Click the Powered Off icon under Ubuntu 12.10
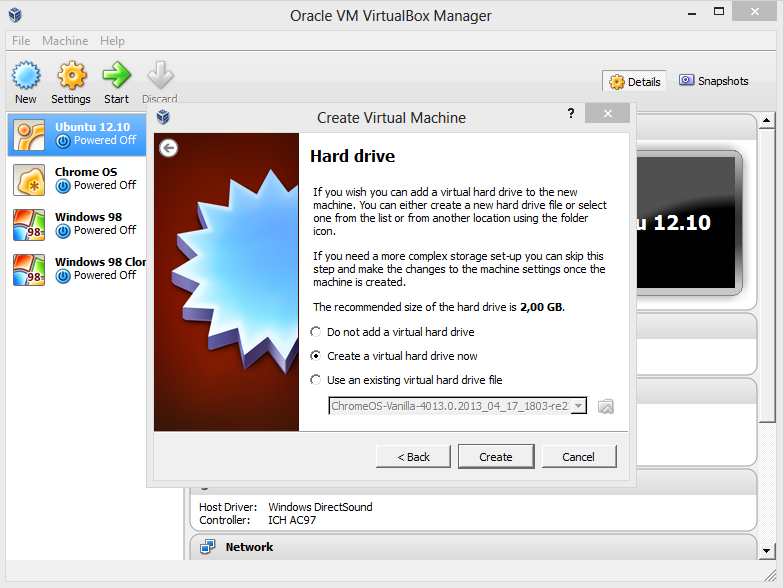This screenshot has height=588, width=784. point(63,142)
